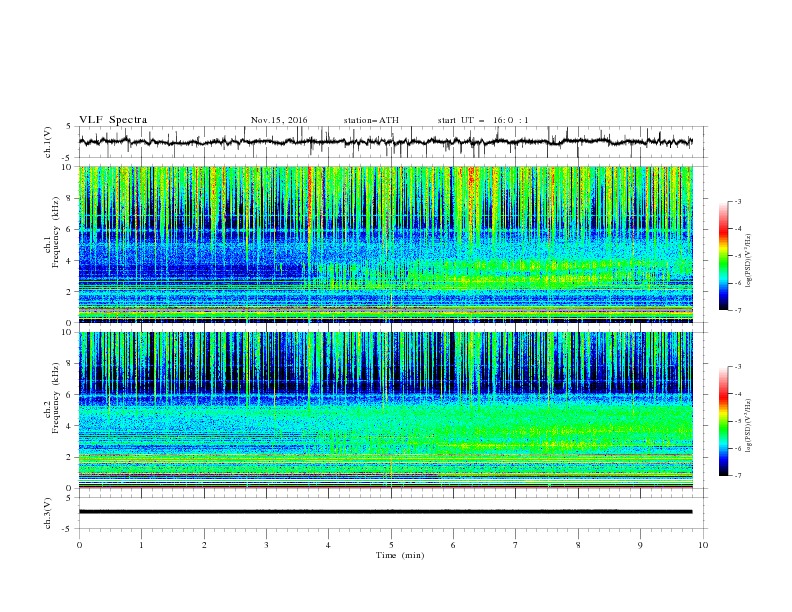
Task: Select the date text "Nov.15, 2016"
Action: click(x=279, y=120)
